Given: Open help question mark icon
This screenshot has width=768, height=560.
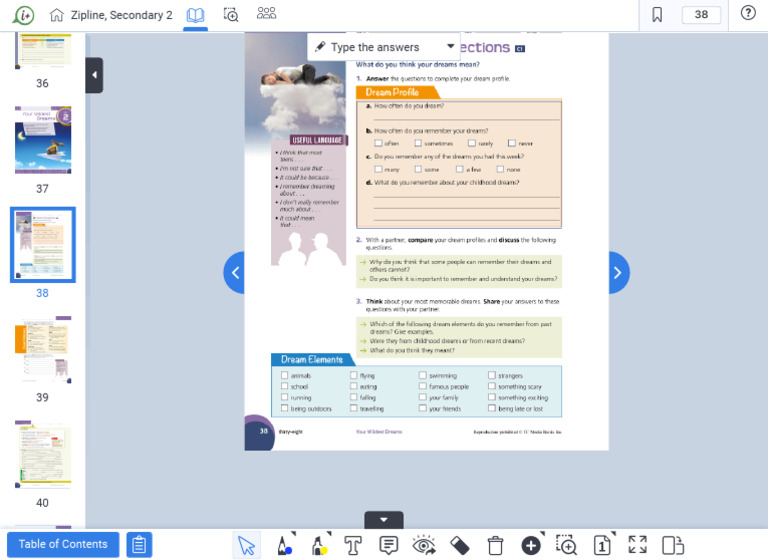Looking at the screenshot, I should [748, 13].
